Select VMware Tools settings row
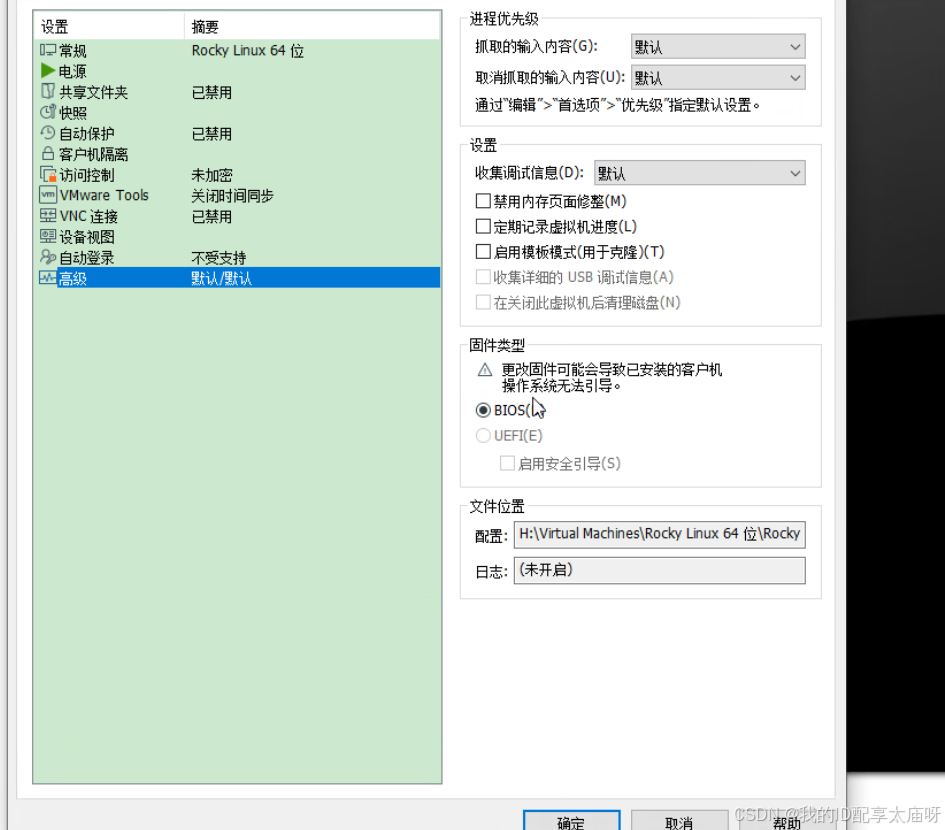Screen dimensions: 945x830 coord(237,195)
